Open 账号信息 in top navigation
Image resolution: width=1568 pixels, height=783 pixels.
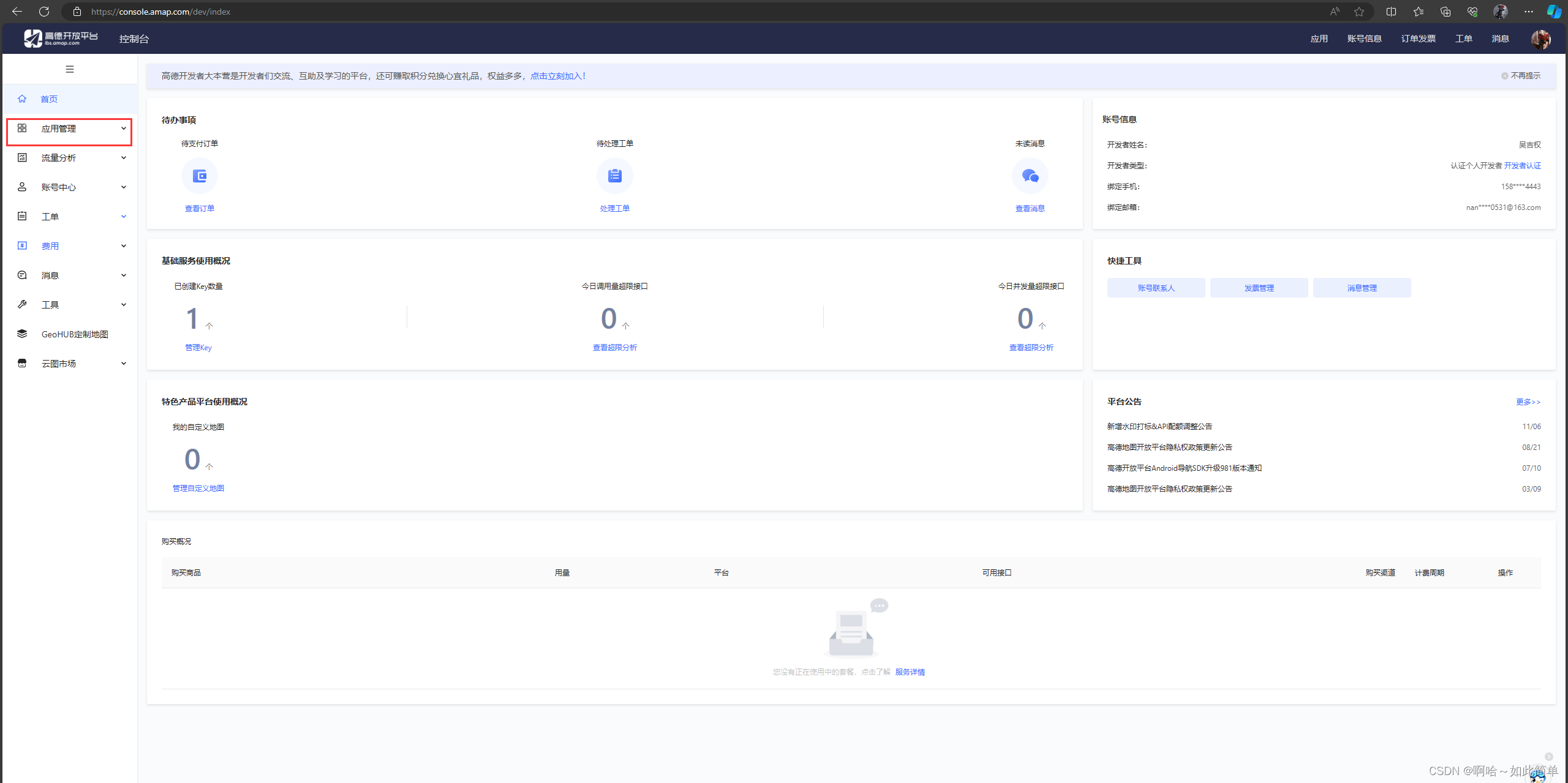(1364, 39)
